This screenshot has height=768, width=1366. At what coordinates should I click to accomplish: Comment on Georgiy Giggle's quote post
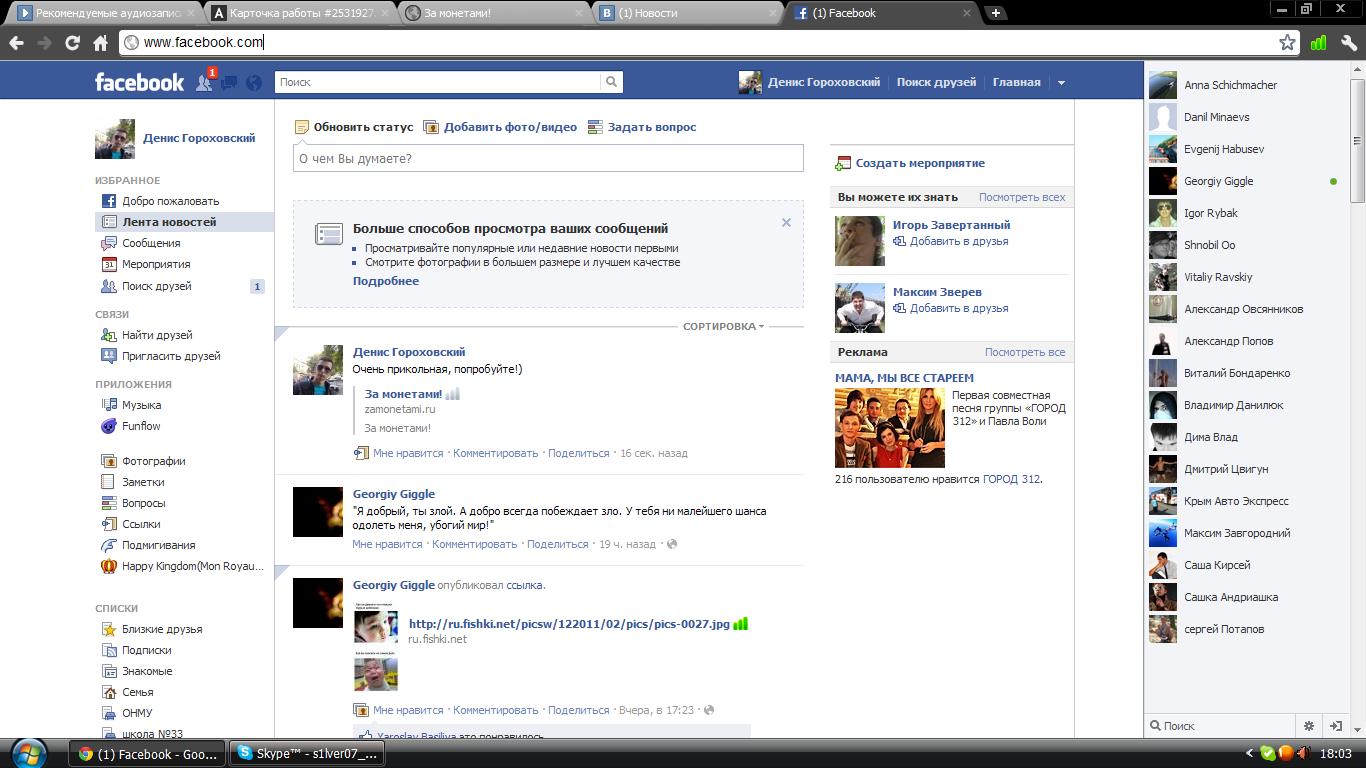point(475,544)
